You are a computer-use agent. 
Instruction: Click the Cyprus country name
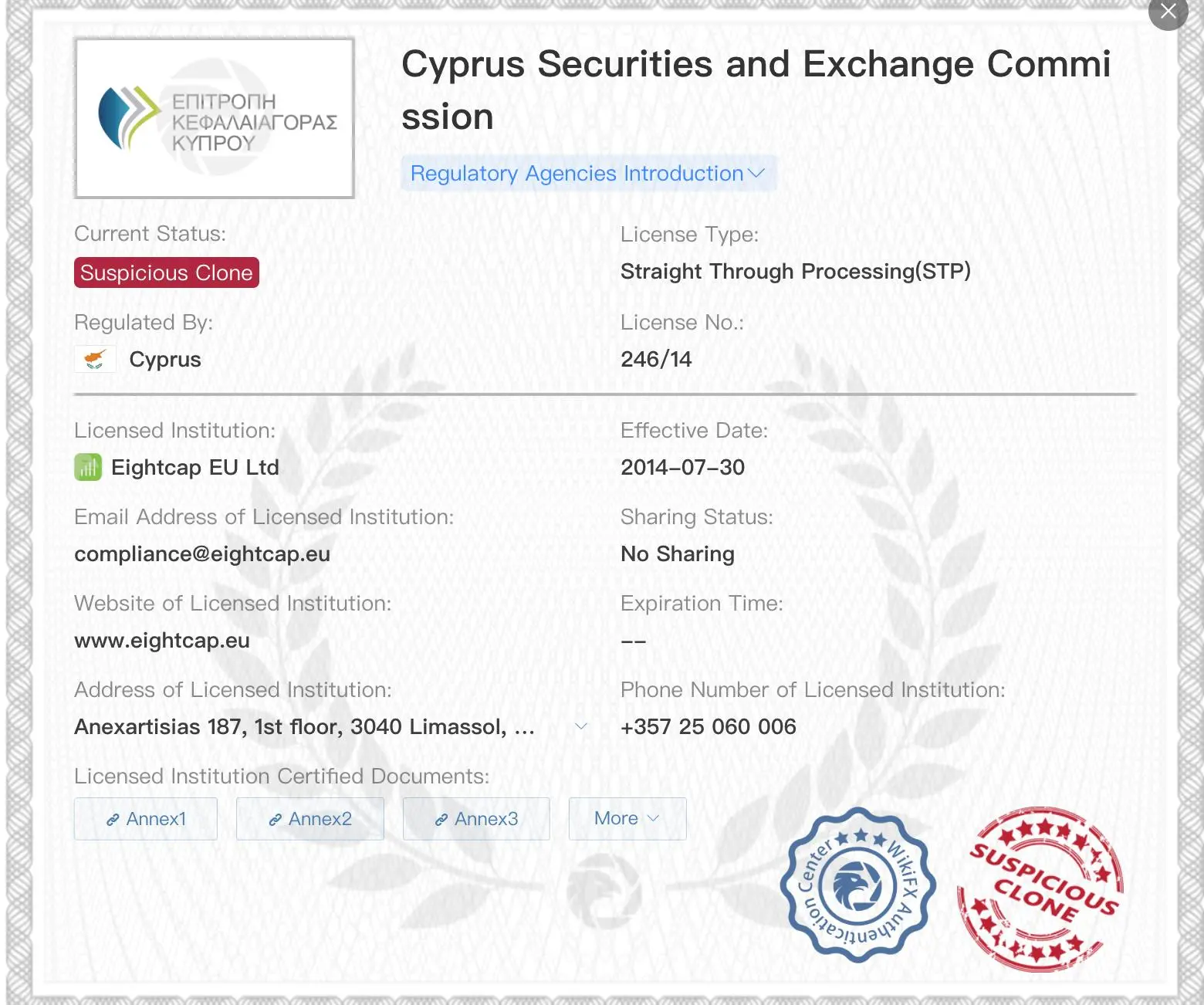[165, 359]
